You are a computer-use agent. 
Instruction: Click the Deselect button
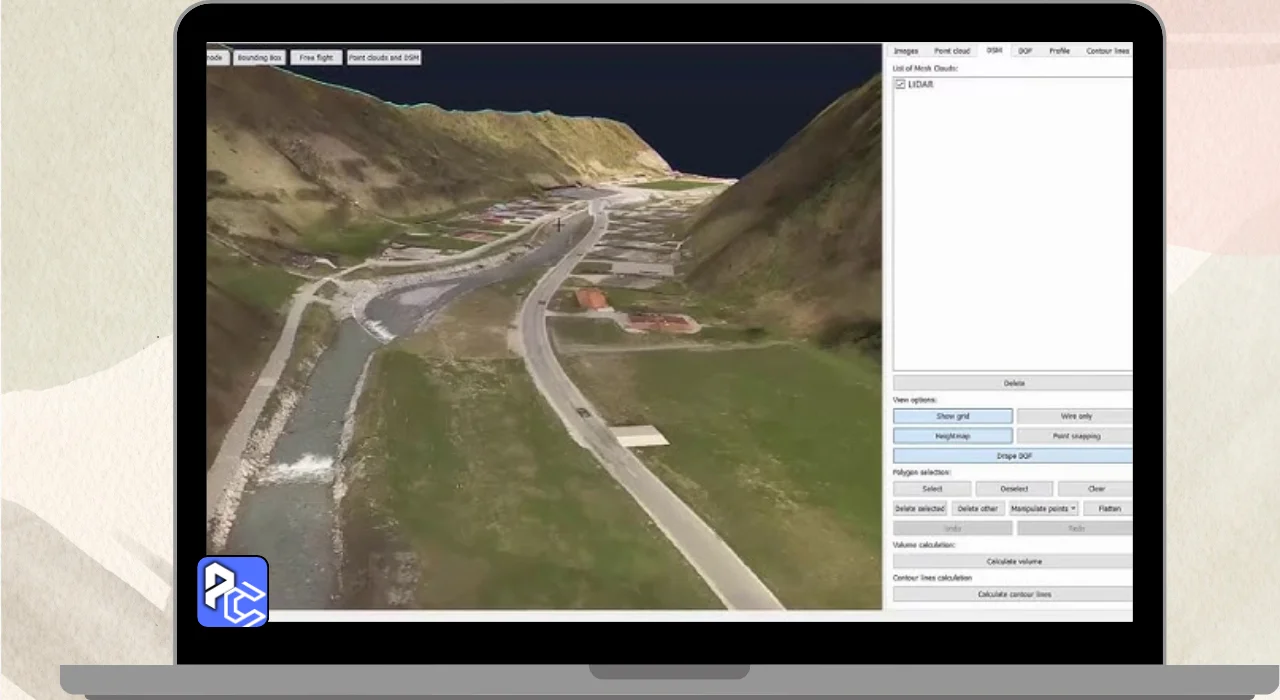[x=1014, y=489]
